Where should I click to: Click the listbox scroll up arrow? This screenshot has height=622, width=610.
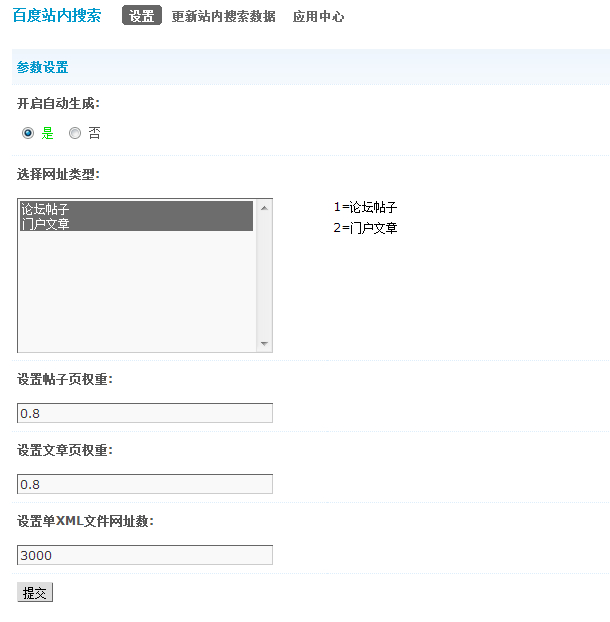pos(265,208)
